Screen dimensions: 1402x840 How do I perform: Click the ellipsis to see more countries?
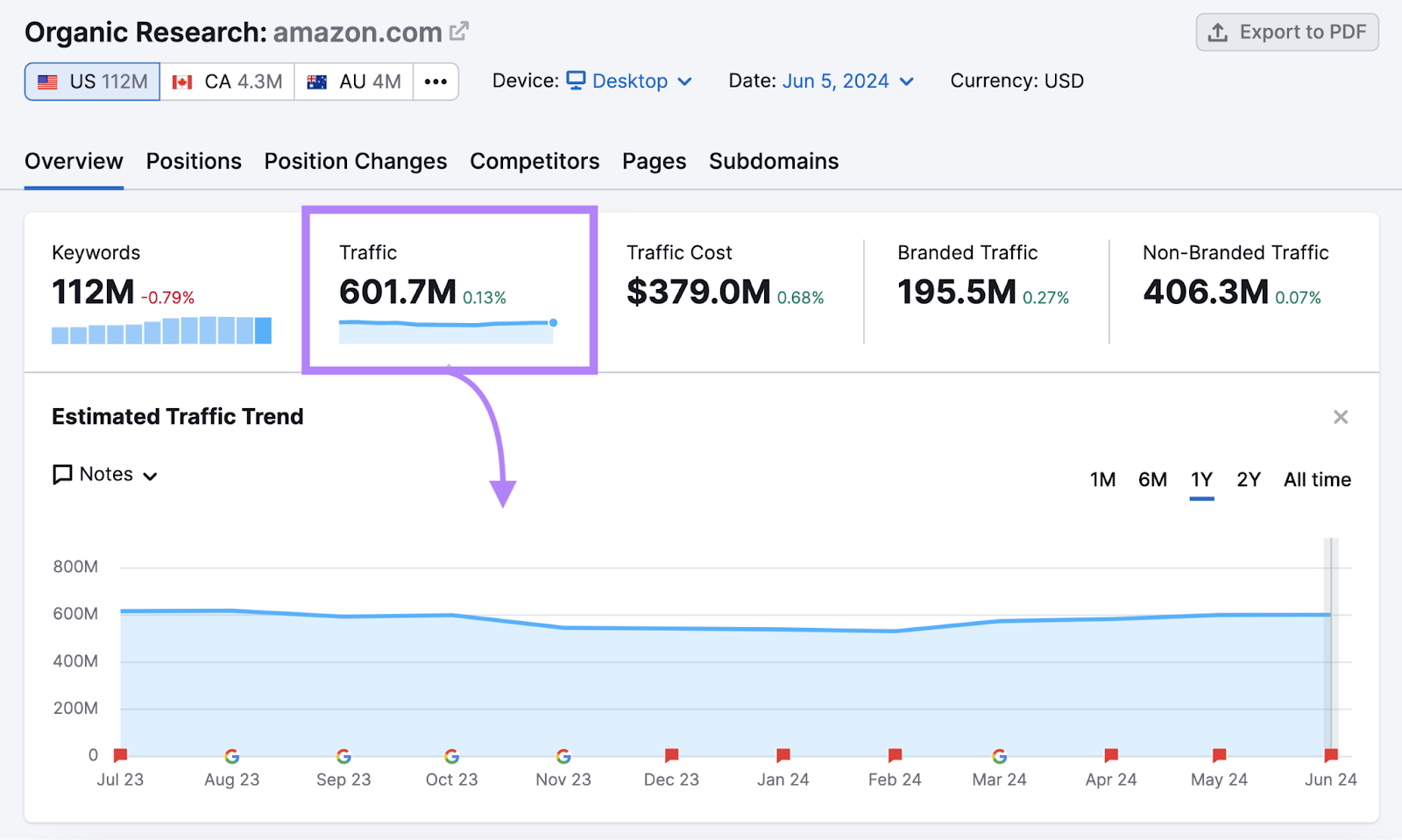point(435,81)
